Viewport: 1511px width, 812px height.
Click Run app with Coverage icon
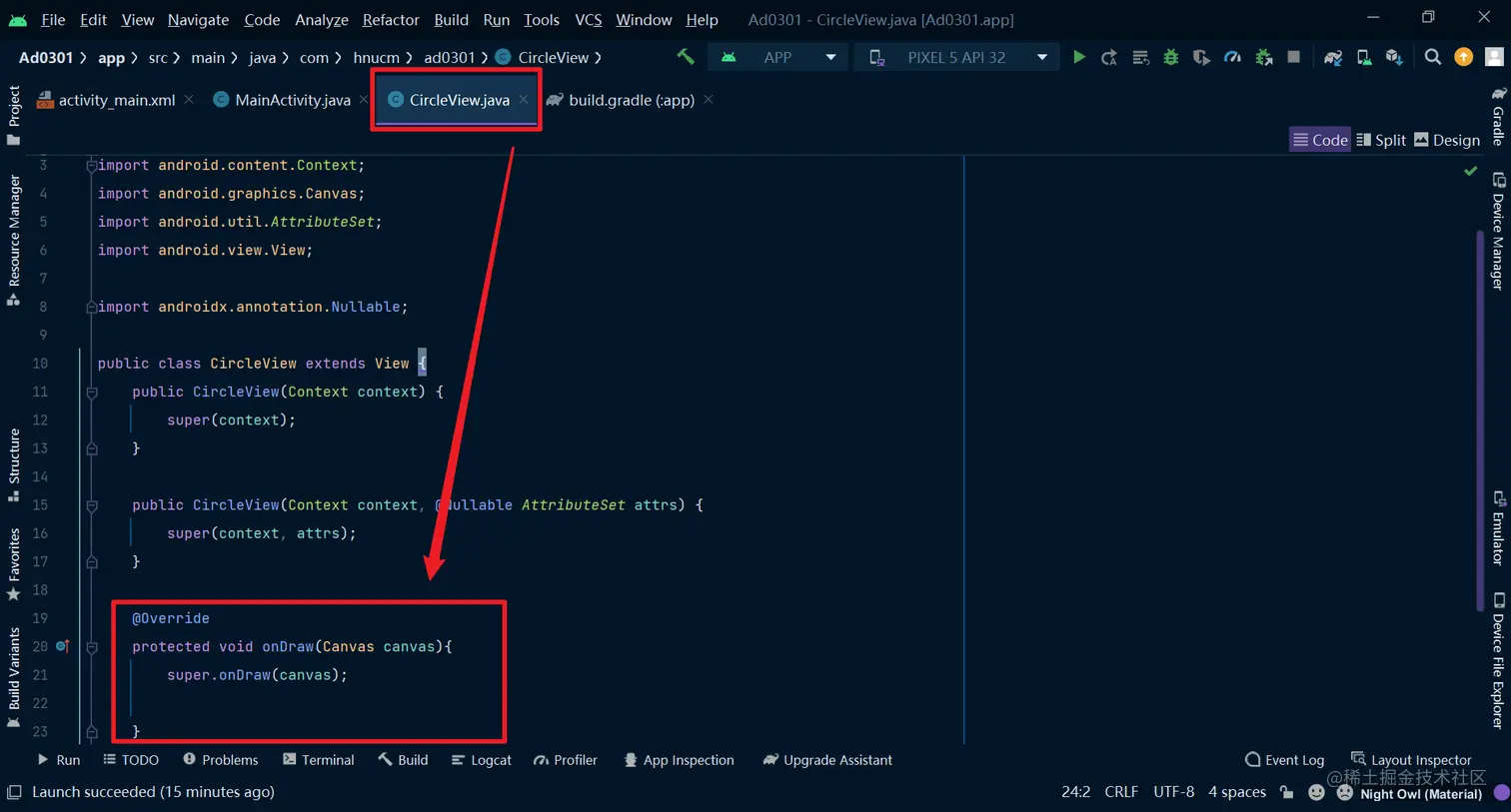coord(1201,57)
